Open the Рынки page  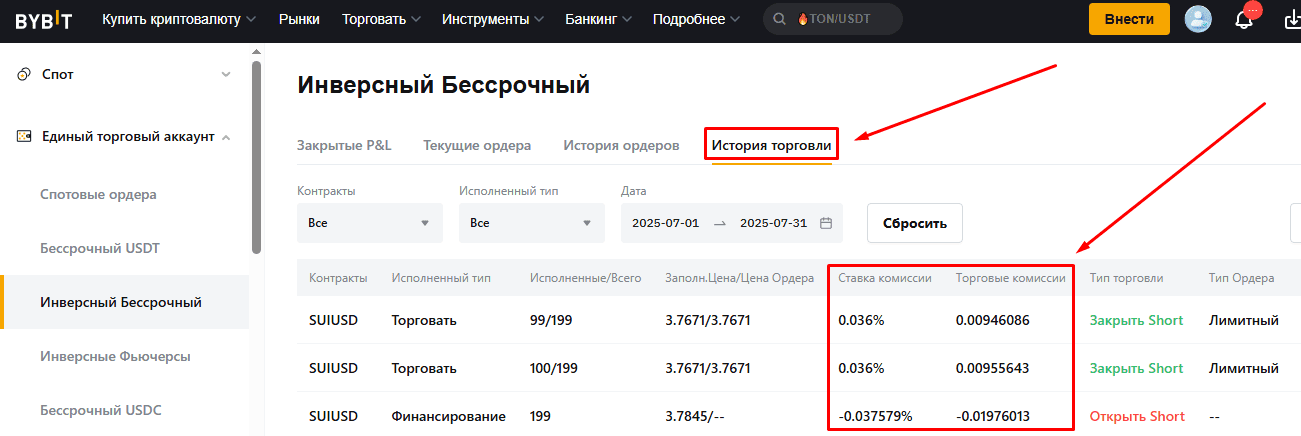[300, 19]
